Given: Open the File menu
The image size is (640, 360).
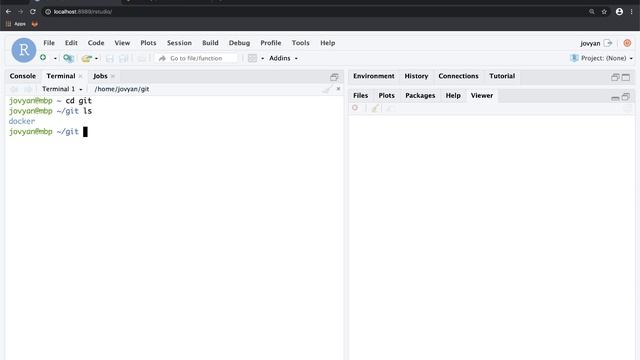Looking at the screenshot, I should (x=49, y=43).
